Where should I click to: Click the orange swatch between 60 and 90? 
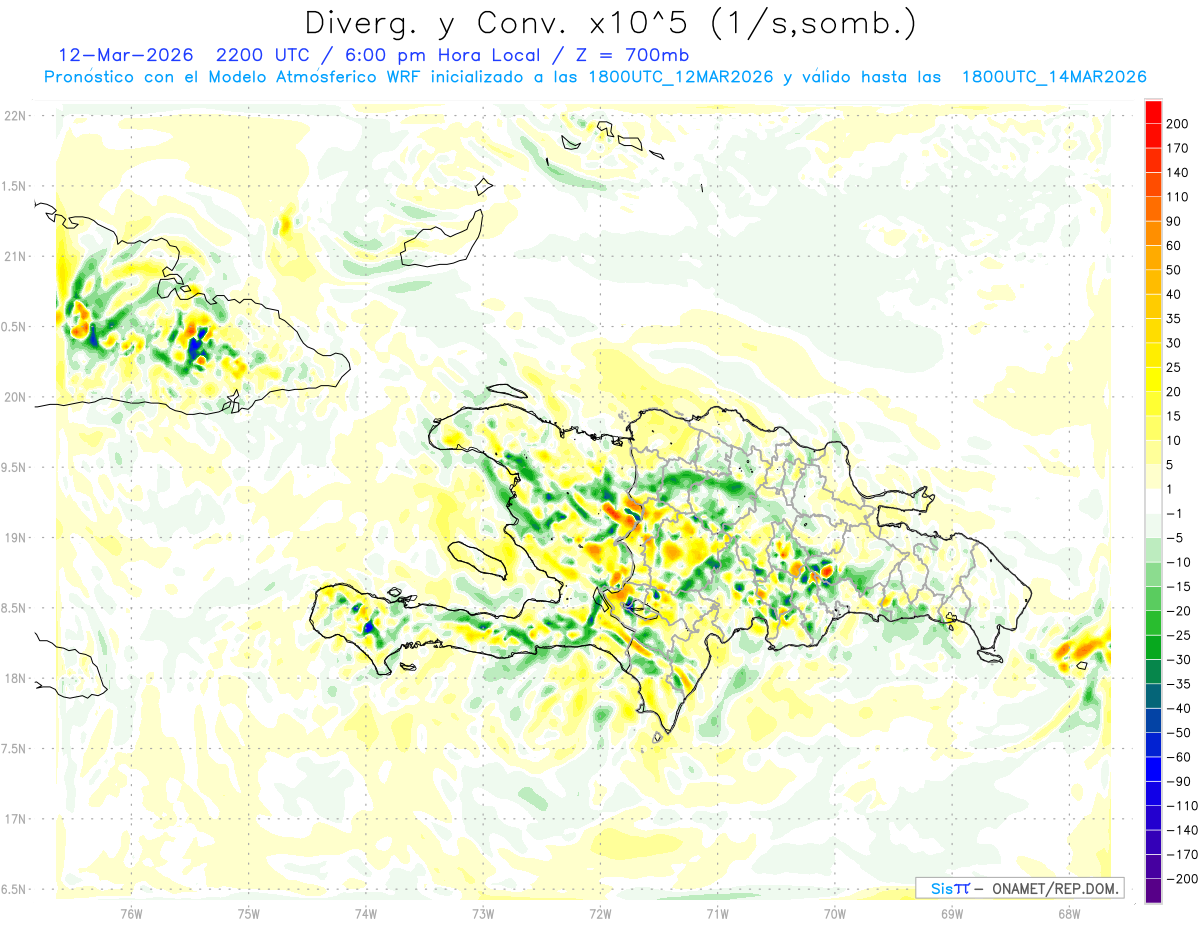1153,234
